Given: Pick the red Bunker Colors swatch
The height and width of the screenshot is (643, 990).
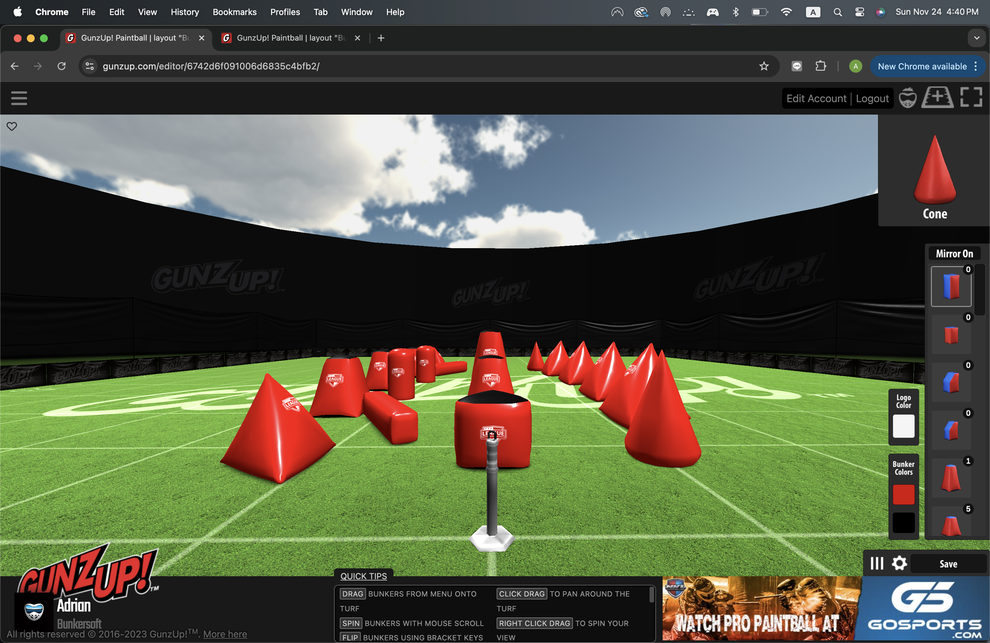Looking at the screenshot, I should click(x=904, y=495).
